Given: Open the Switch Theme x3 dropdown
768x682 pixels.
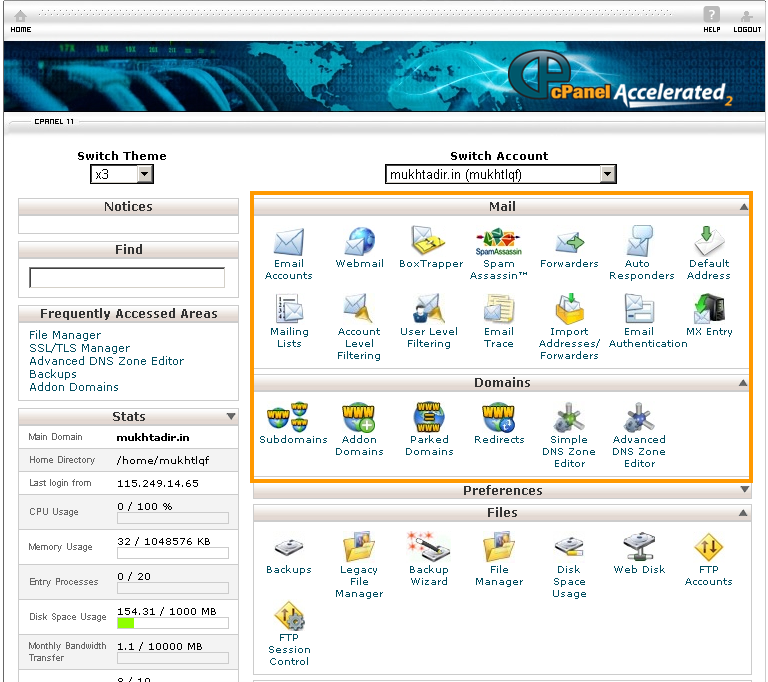Looking at the screenshot, I should 122,174.
